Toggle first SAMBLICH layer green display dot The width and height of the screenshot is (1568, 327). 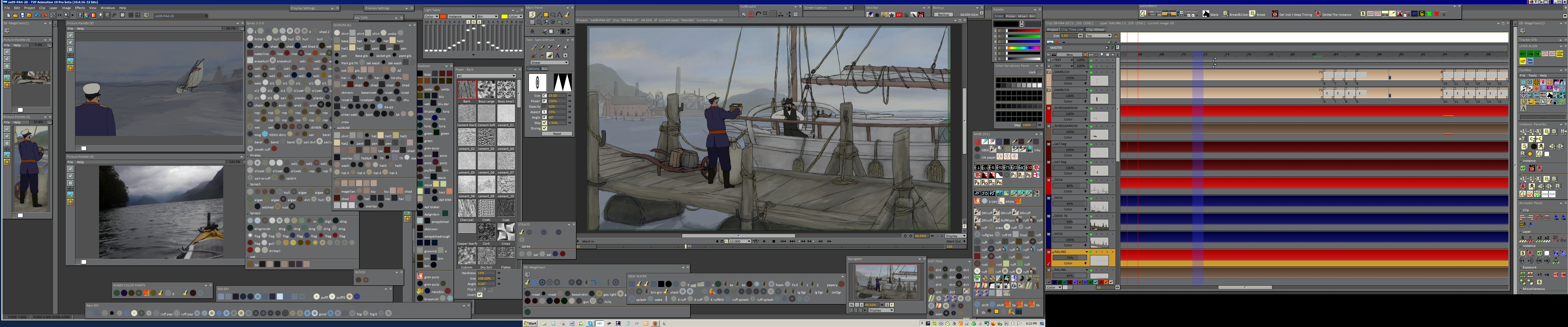click(1091, 72)
